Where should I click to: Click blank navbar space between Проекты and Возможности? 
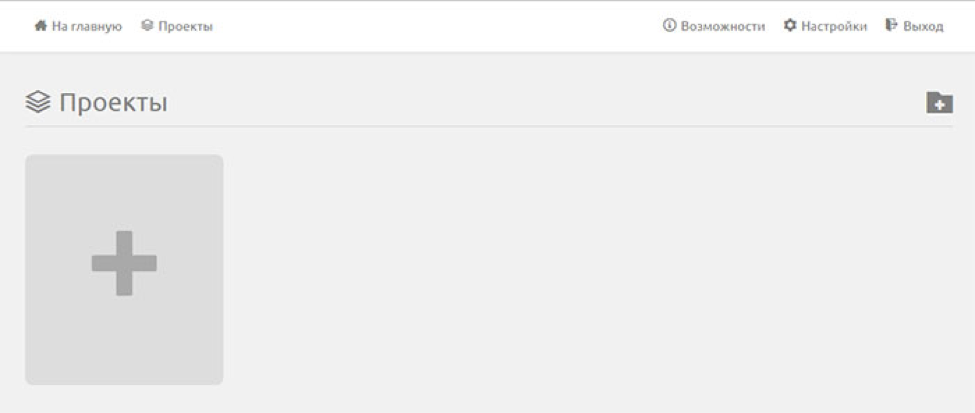click(x=435, y=27)
